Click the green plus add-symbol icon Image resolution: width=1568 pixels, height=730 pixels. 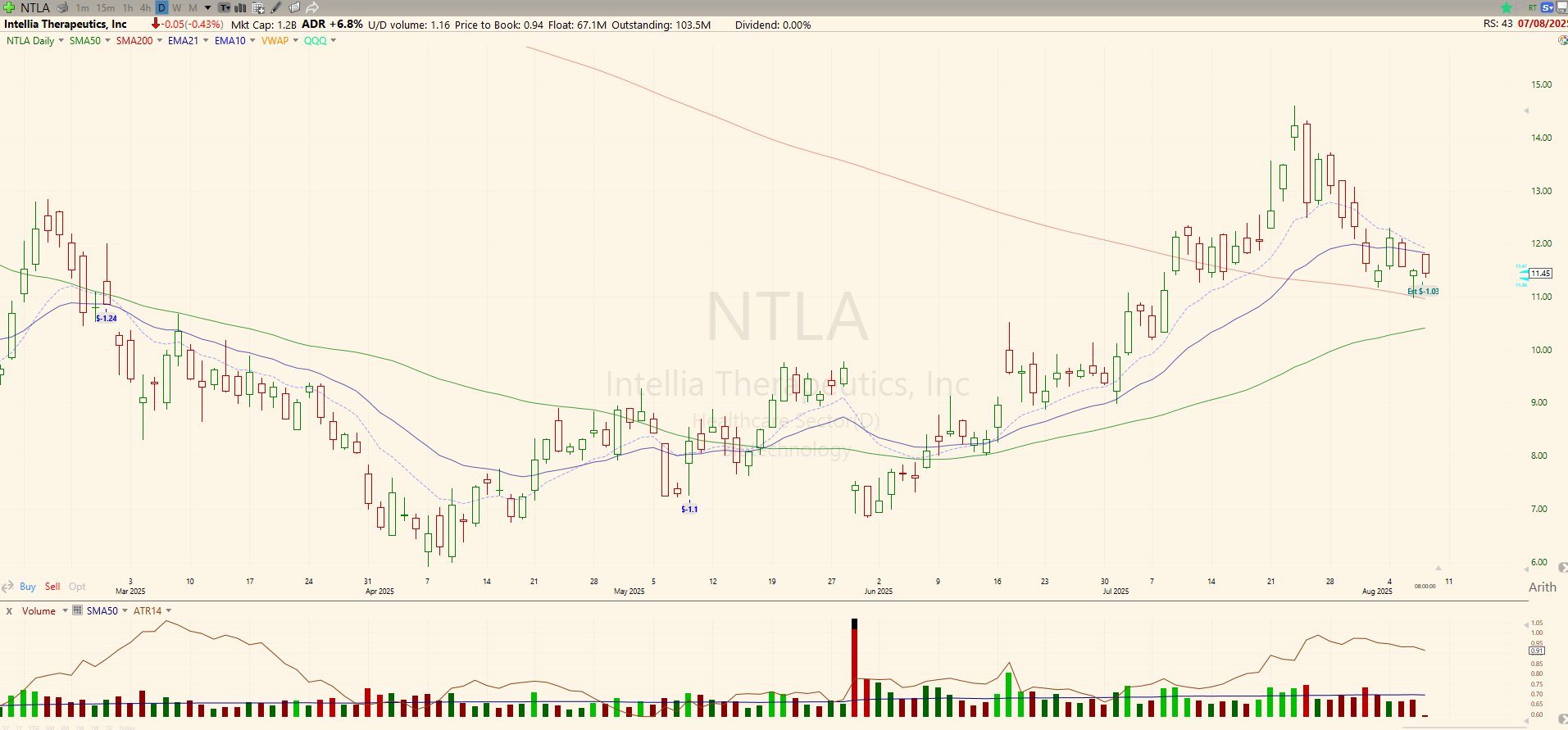click(9, 7)
